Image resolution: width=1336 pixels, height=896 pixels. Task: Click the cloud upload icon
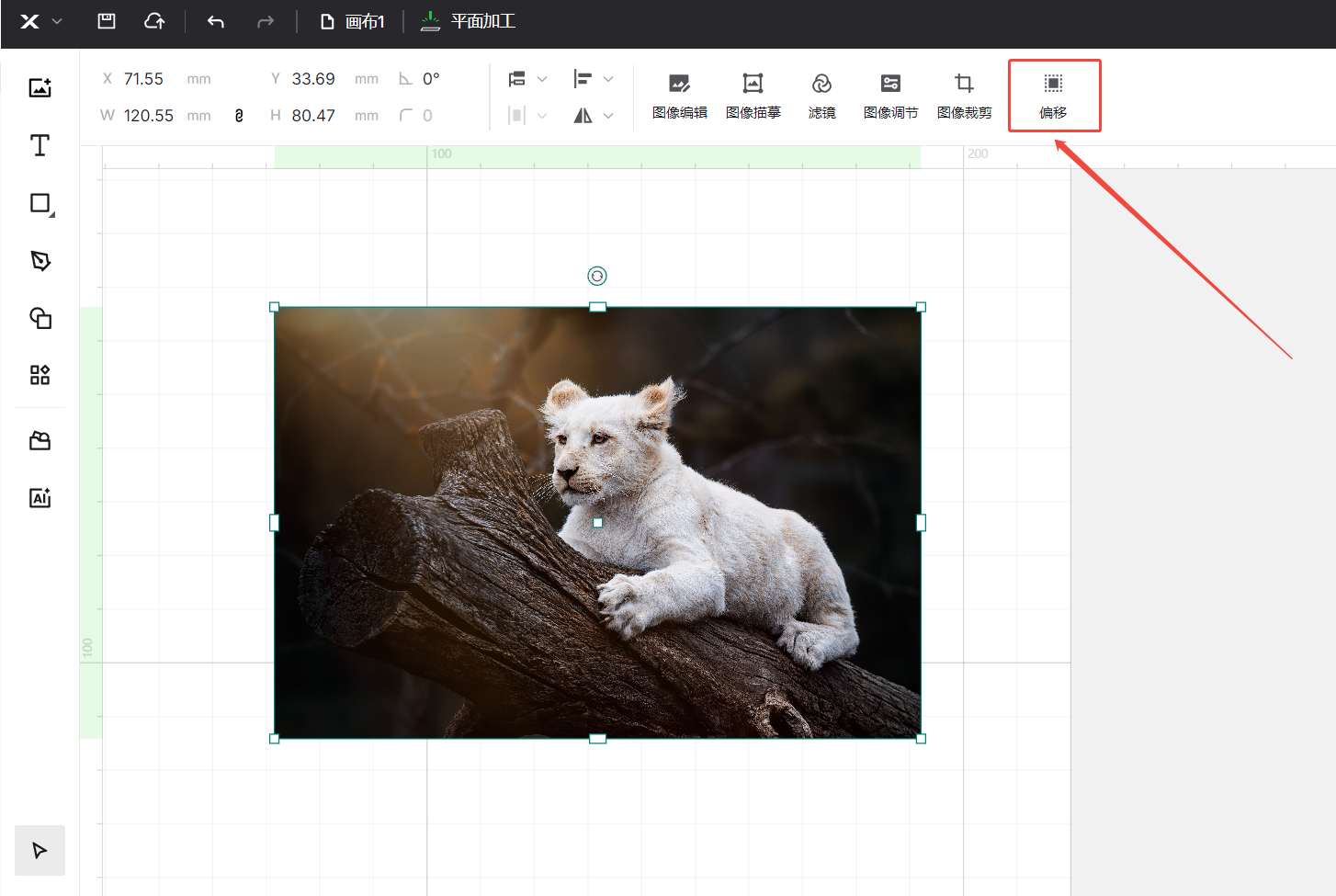click(x=154, y=21)
